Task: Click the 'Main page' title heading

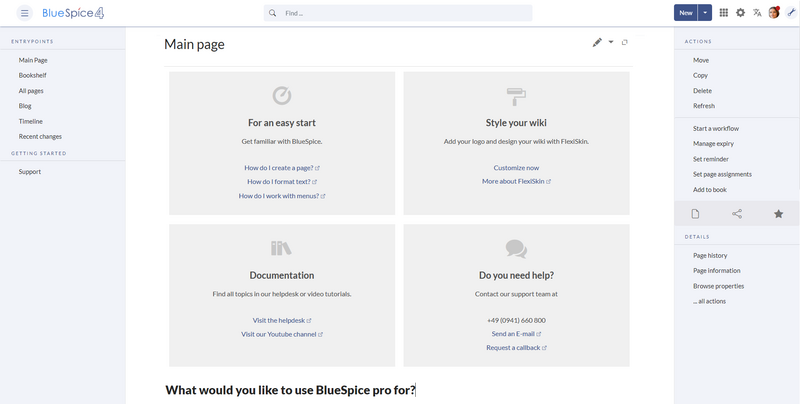Action: coord(194,44)
